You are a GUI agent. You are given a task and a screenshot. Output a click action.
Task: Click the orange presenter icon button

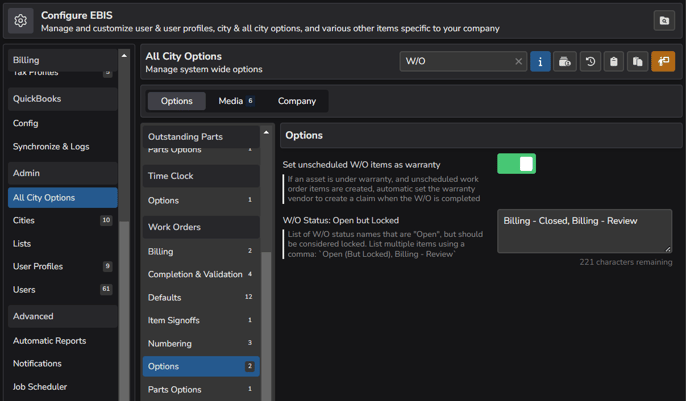663,62
